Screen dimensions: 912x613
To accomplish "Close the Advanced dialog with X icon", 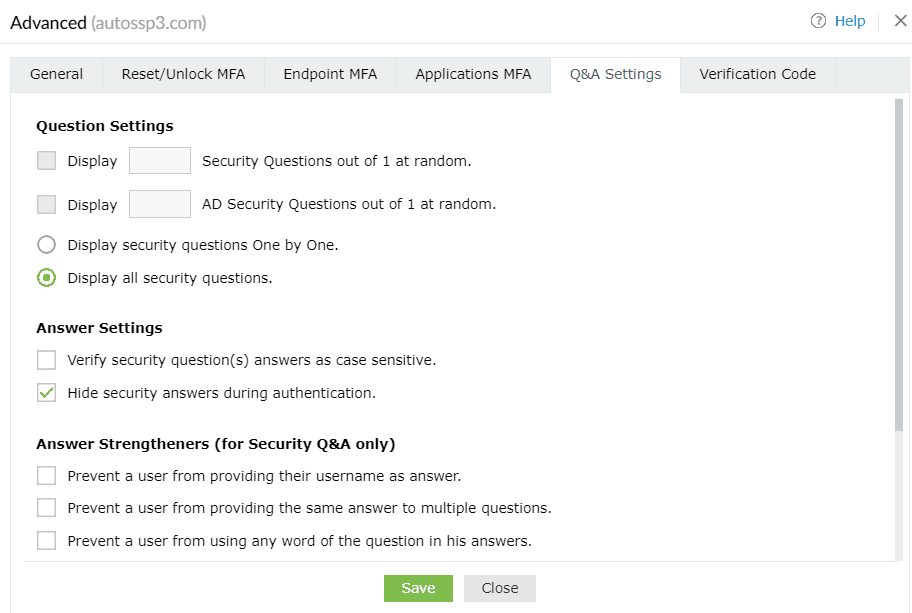I will (900, 21).
